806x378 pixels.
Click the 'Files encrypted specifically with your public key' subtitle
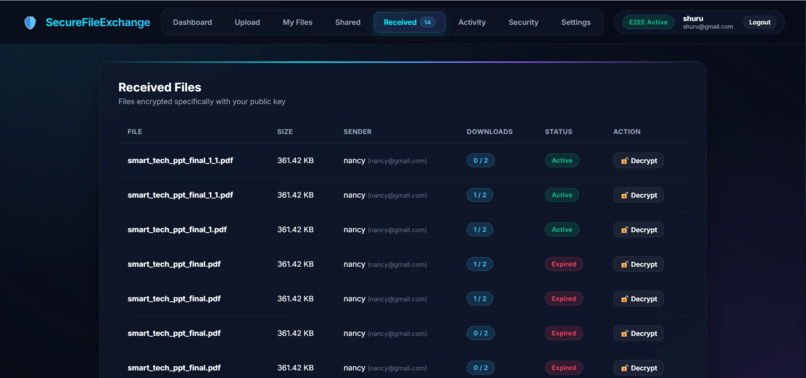pos(202,102)
